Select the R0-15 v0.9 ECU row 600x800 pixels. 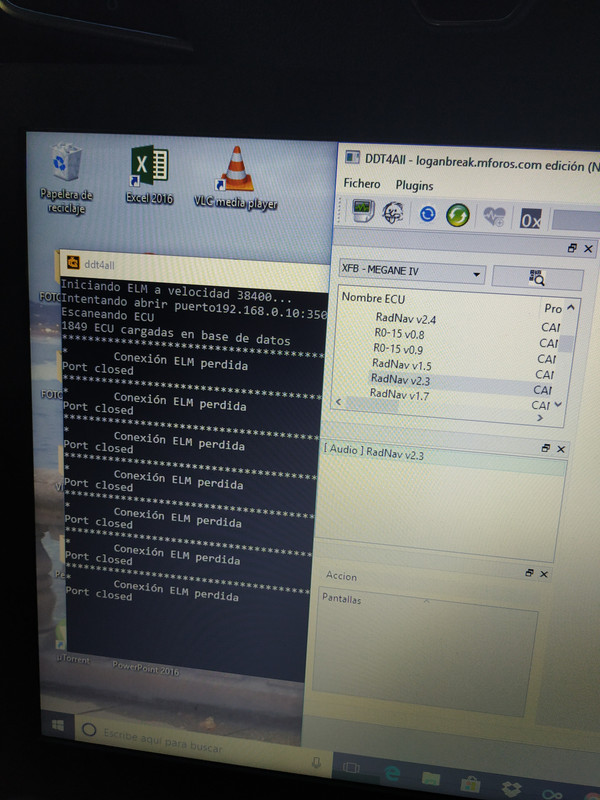398,349
